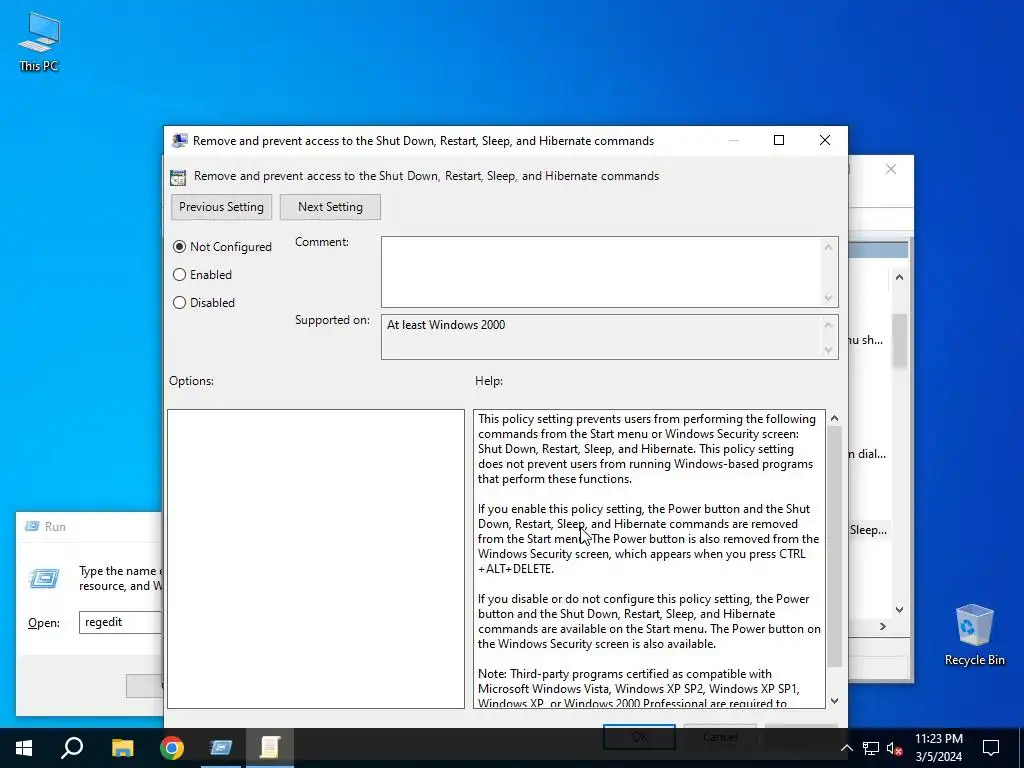1024x768 pixels.
Task: Switch to Group Policy Editor taskbar icon
Action: coord(270,748)
